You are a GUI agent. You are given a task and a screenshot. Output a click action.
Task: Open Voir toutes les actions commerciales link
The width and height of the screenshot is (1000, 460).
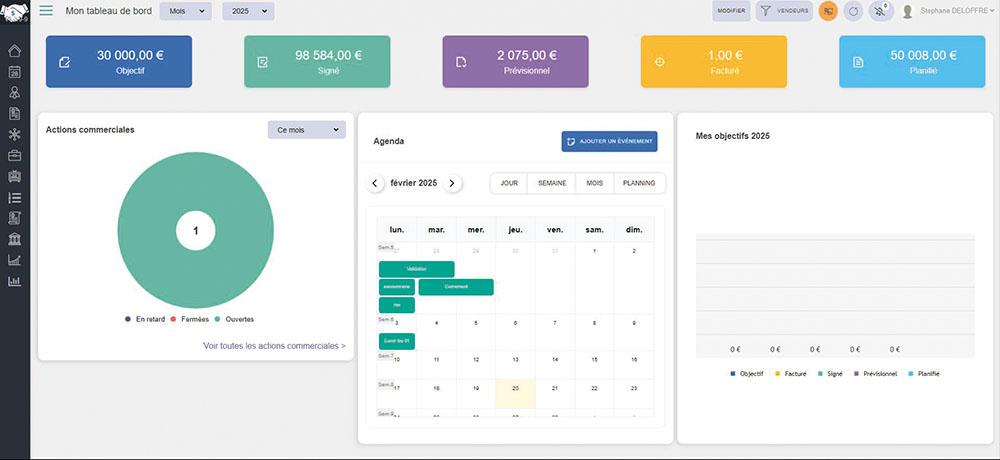(274, 346)
